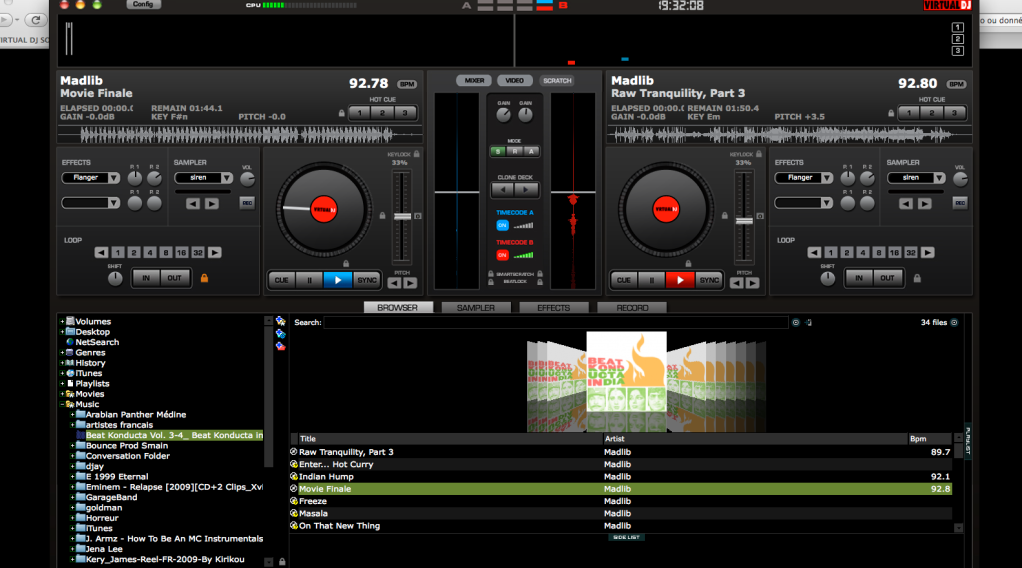The width and height of the screenshot is (1022, 568).
Task: Click right deck sampler REC icon
Action: coord(960,203)
